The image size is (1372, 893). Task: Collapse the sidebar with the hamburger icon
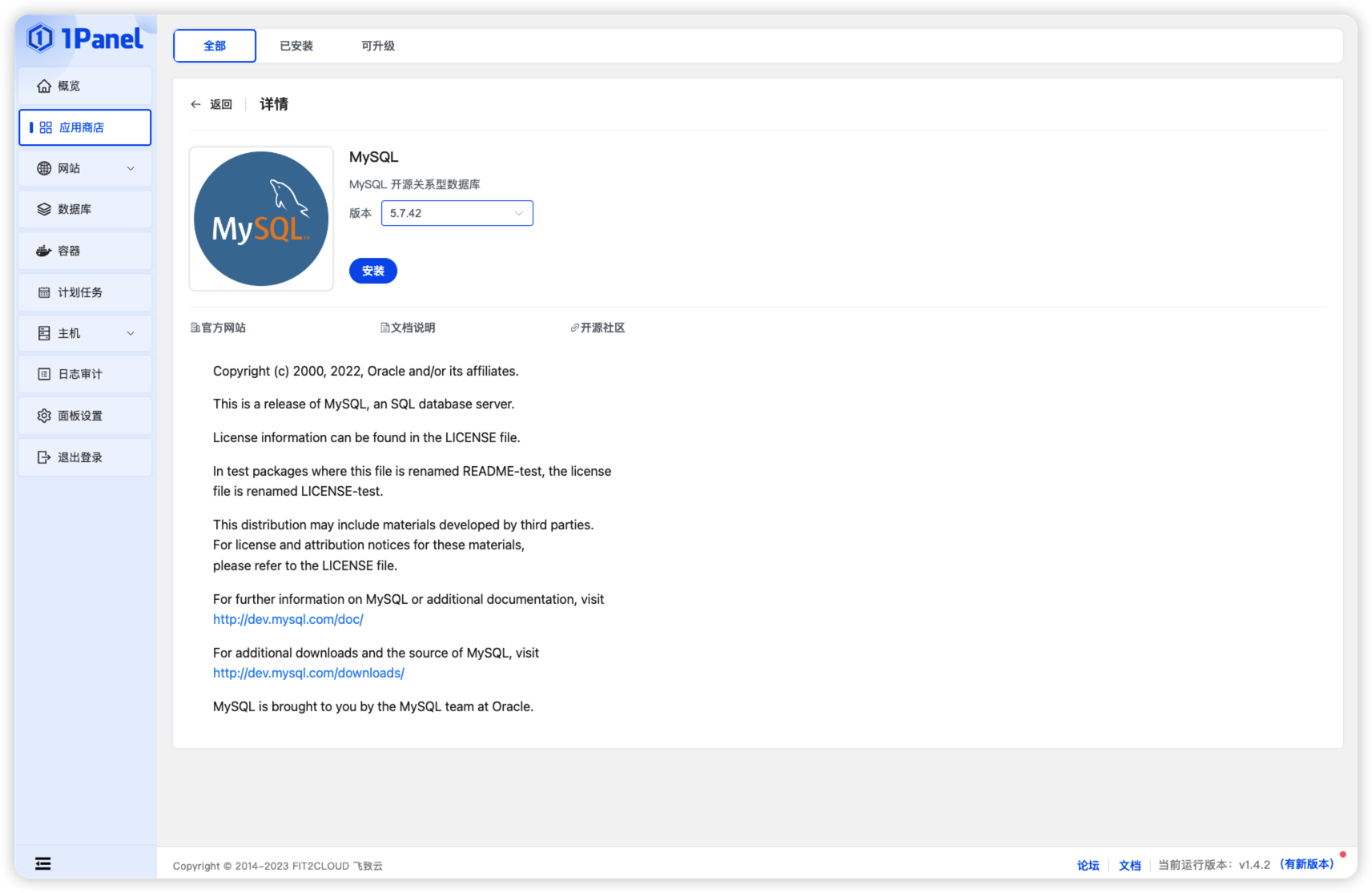[x=43, y=863]
